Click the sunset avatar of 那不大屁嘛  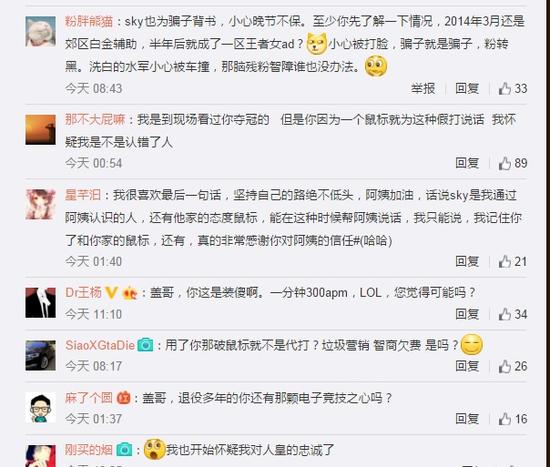(40, 130)
